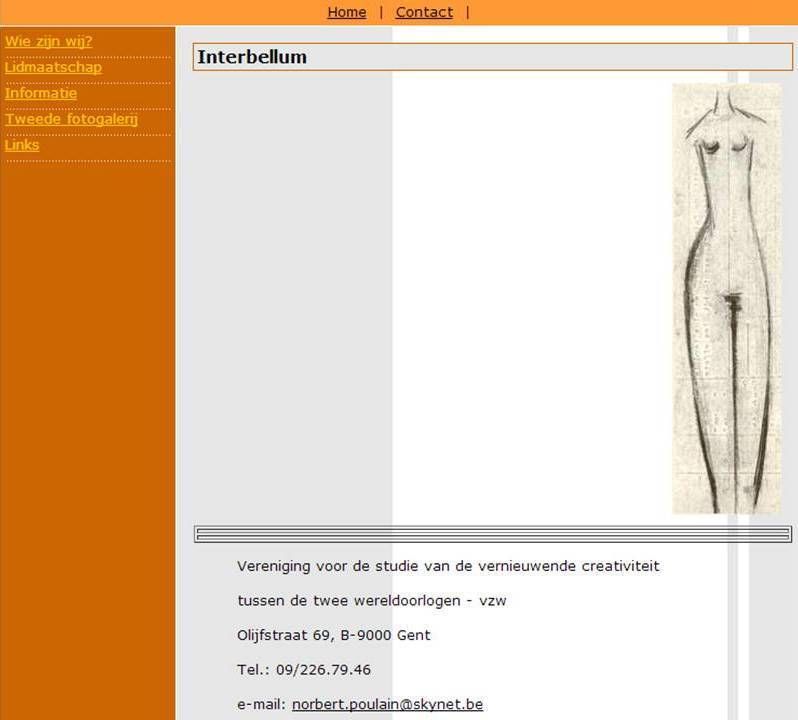798x720 pixels.
Task: Click the nude figure drawing image
Action: click(727, 299)
